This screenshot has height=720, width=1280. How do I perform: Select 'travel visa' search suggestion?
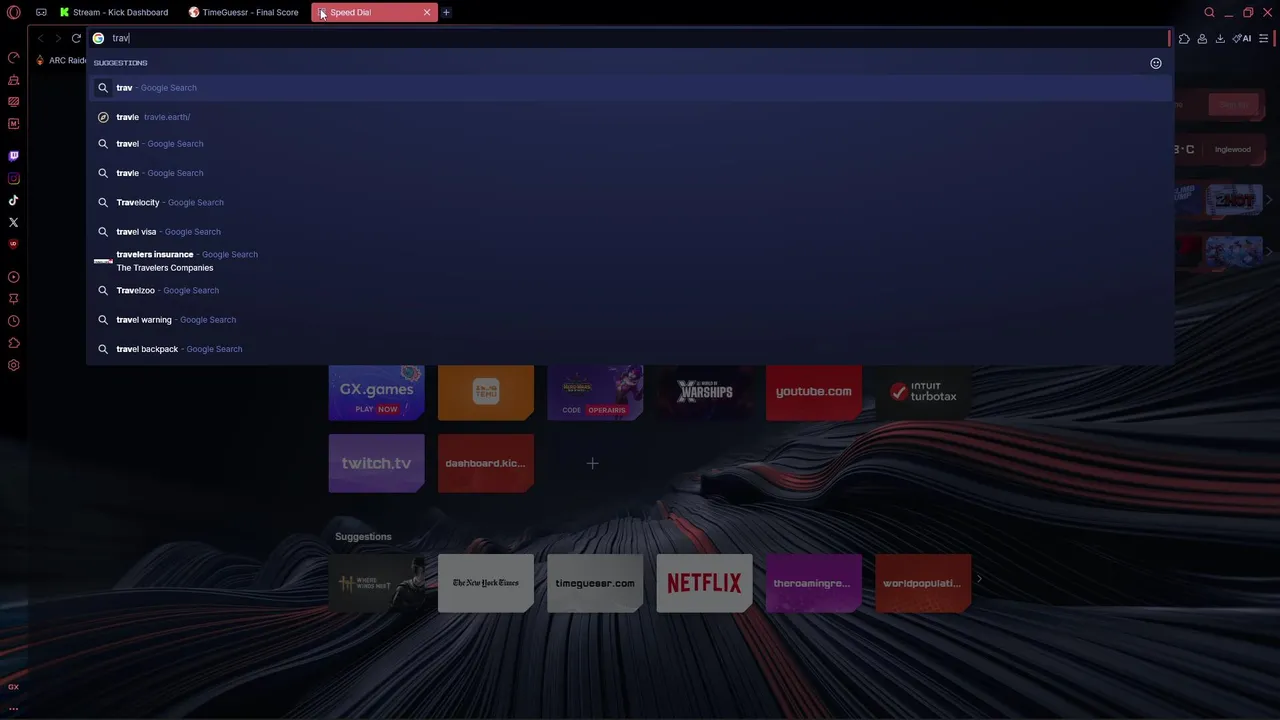coord(629,232)
